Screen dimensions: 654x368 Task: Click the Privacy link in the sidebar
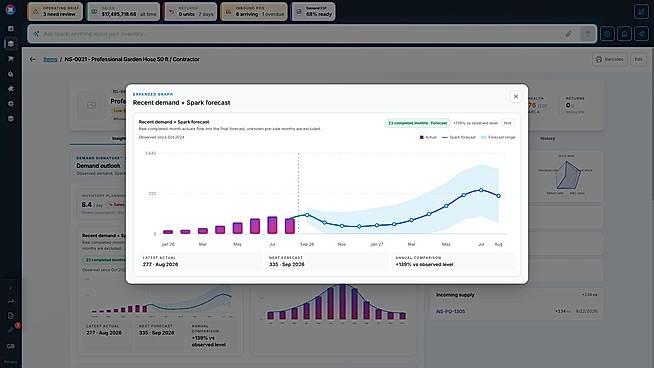coord(10,362)
